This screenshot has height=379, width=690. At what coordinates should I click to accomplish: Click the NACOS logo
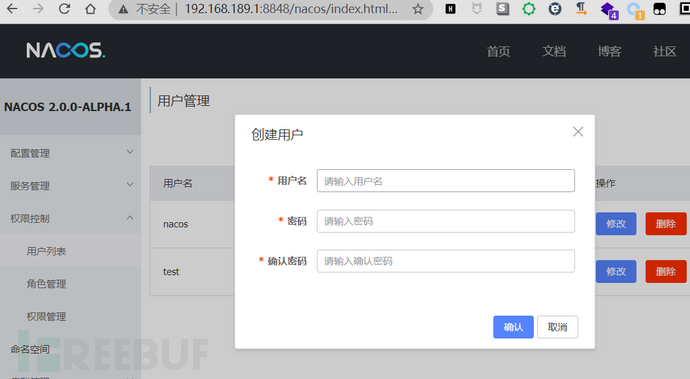(66, 50)
